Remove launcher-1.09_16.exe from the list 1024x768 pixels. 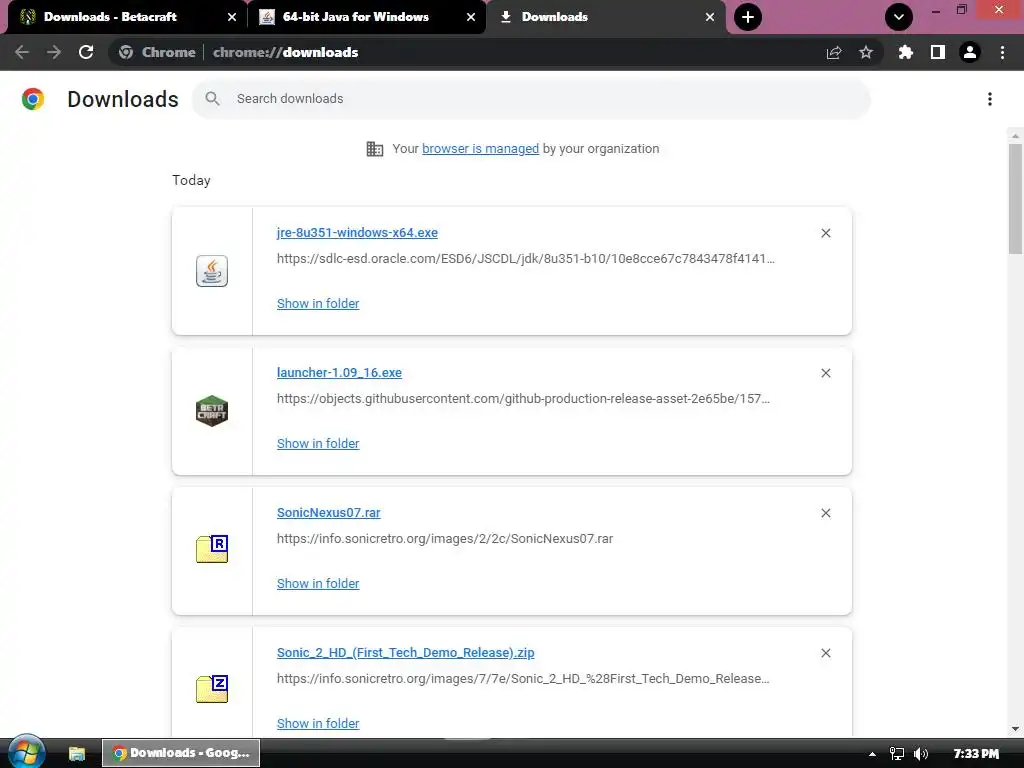click(825, 373)
